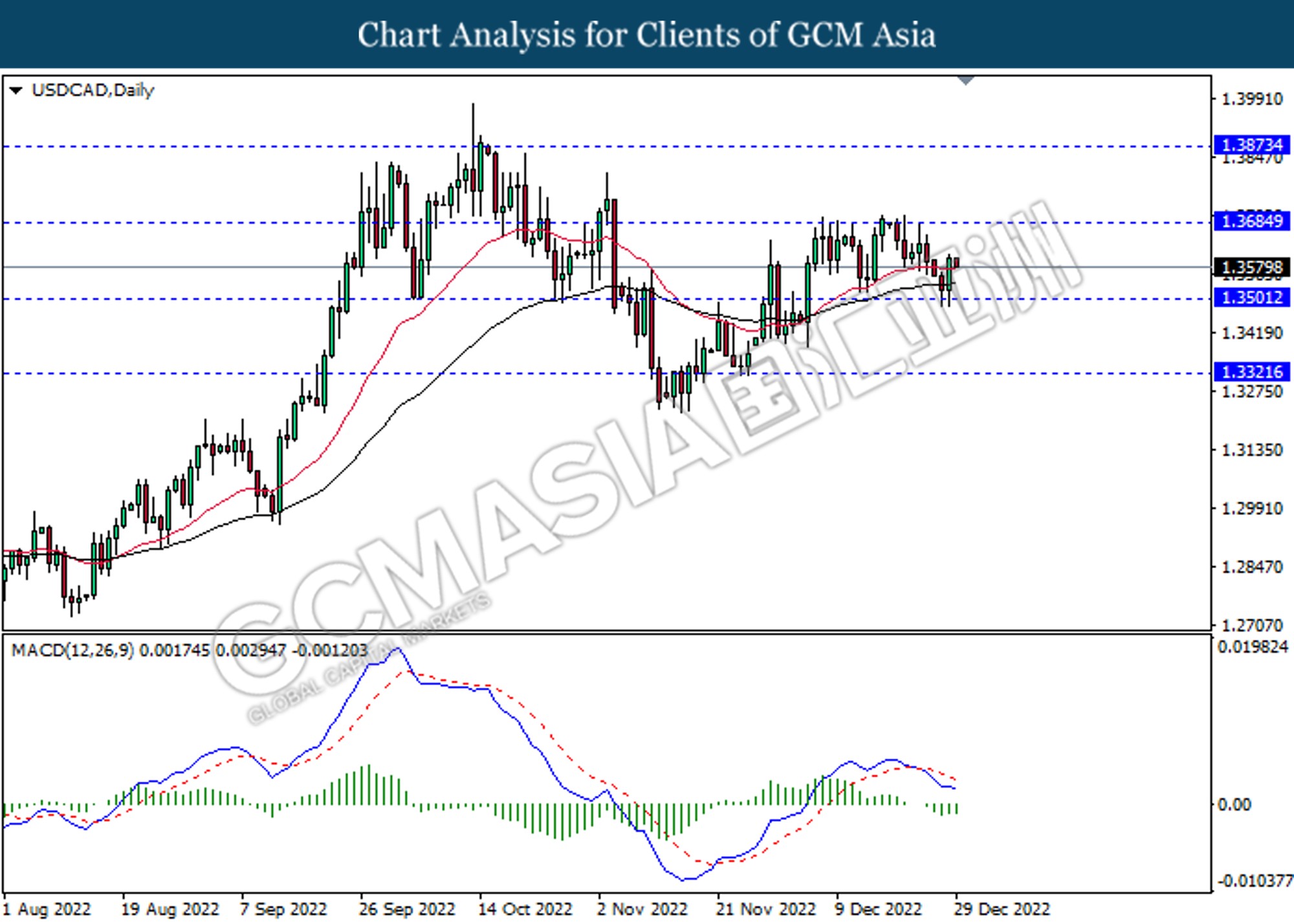Click the 29 Dec 2022 date label

[1002, 909]
